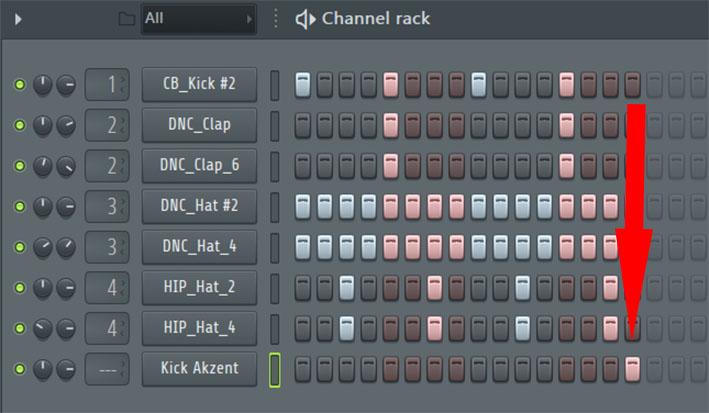Open the channel rack options dots menu
Viewport: 709px width, 413px height.
pos(276,19)
